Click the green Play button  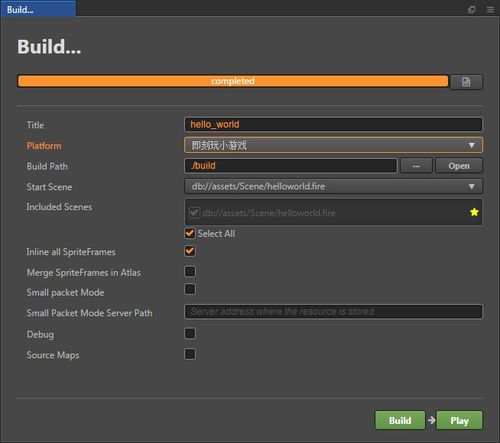pos(459,420)
